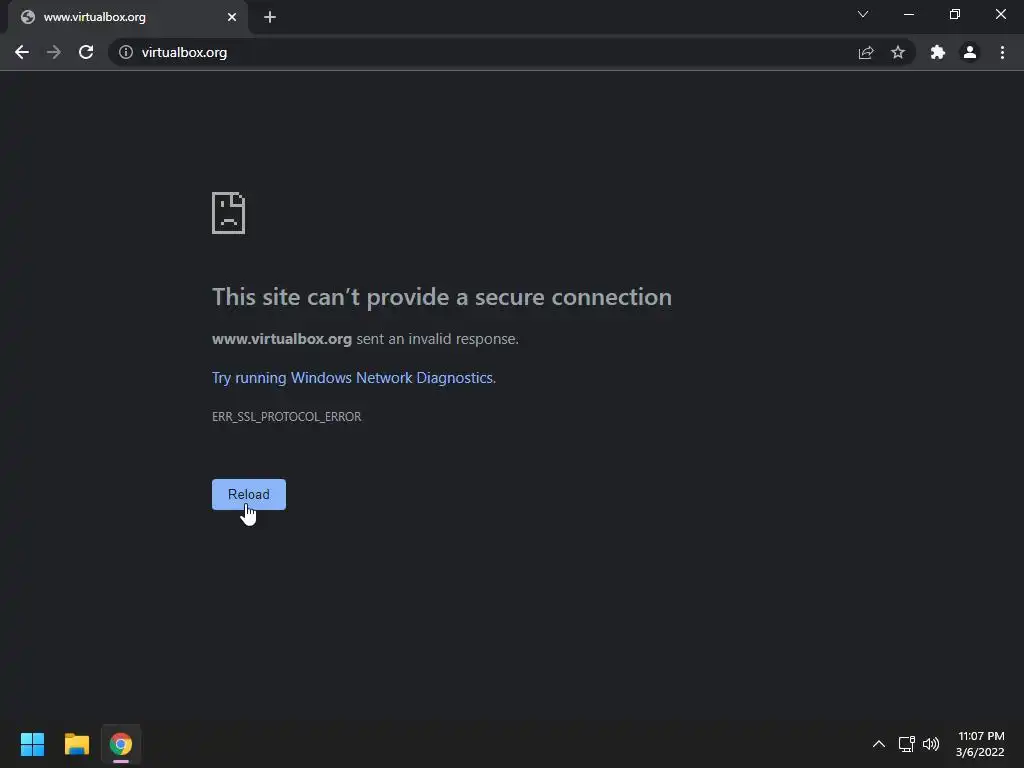View site information icon beside virtualbox.org
The width and height of the screenshot is (1024, 768).
pos(126,52)
